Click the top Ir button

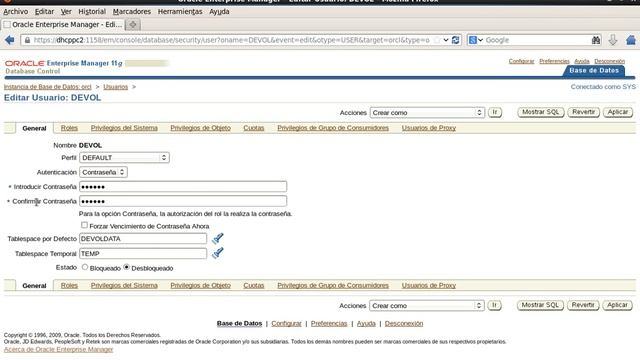click(495, 112)
